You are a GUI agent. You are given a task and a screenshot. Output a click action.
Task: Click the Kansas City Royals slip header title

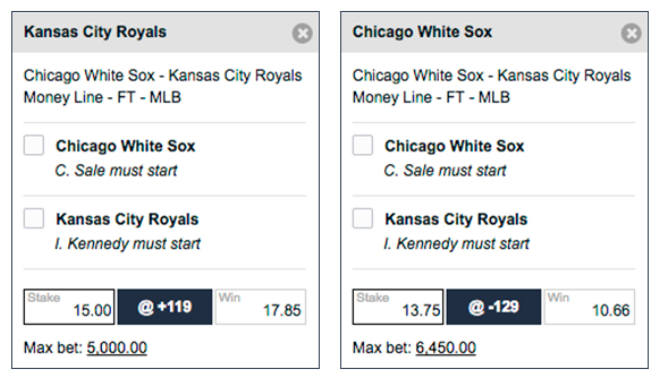click(x=95, y=32)
